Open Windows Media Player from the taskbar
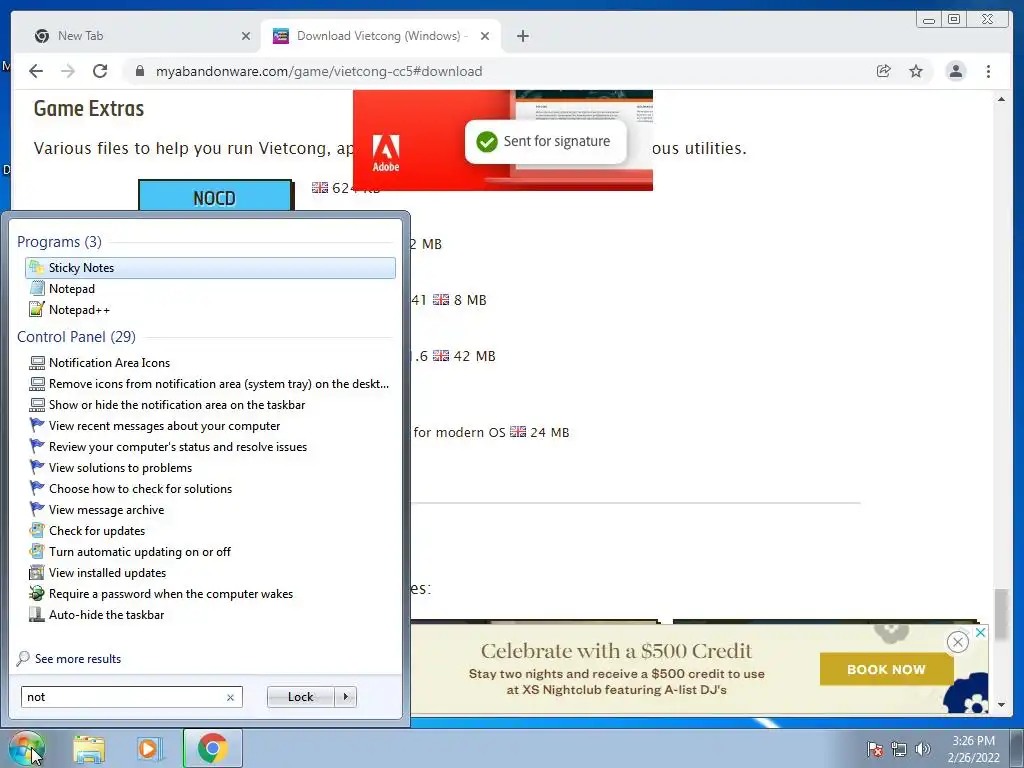Viewport: 1024px width, 768px height. coord(148,749)
